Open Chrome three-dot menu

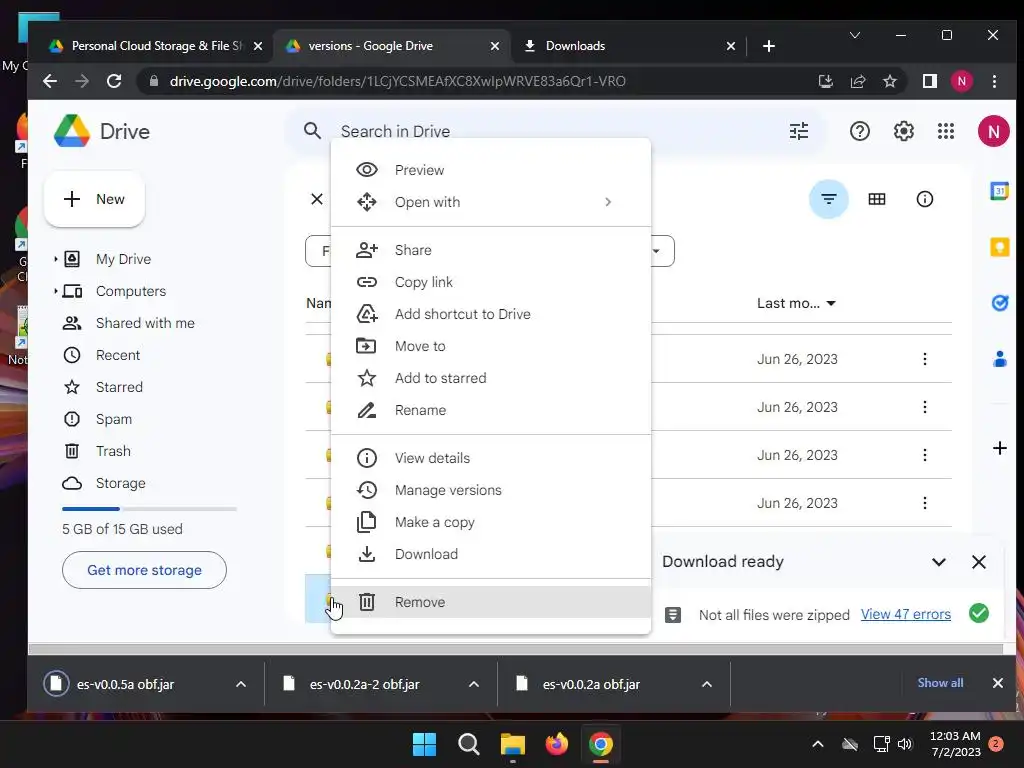994,81
